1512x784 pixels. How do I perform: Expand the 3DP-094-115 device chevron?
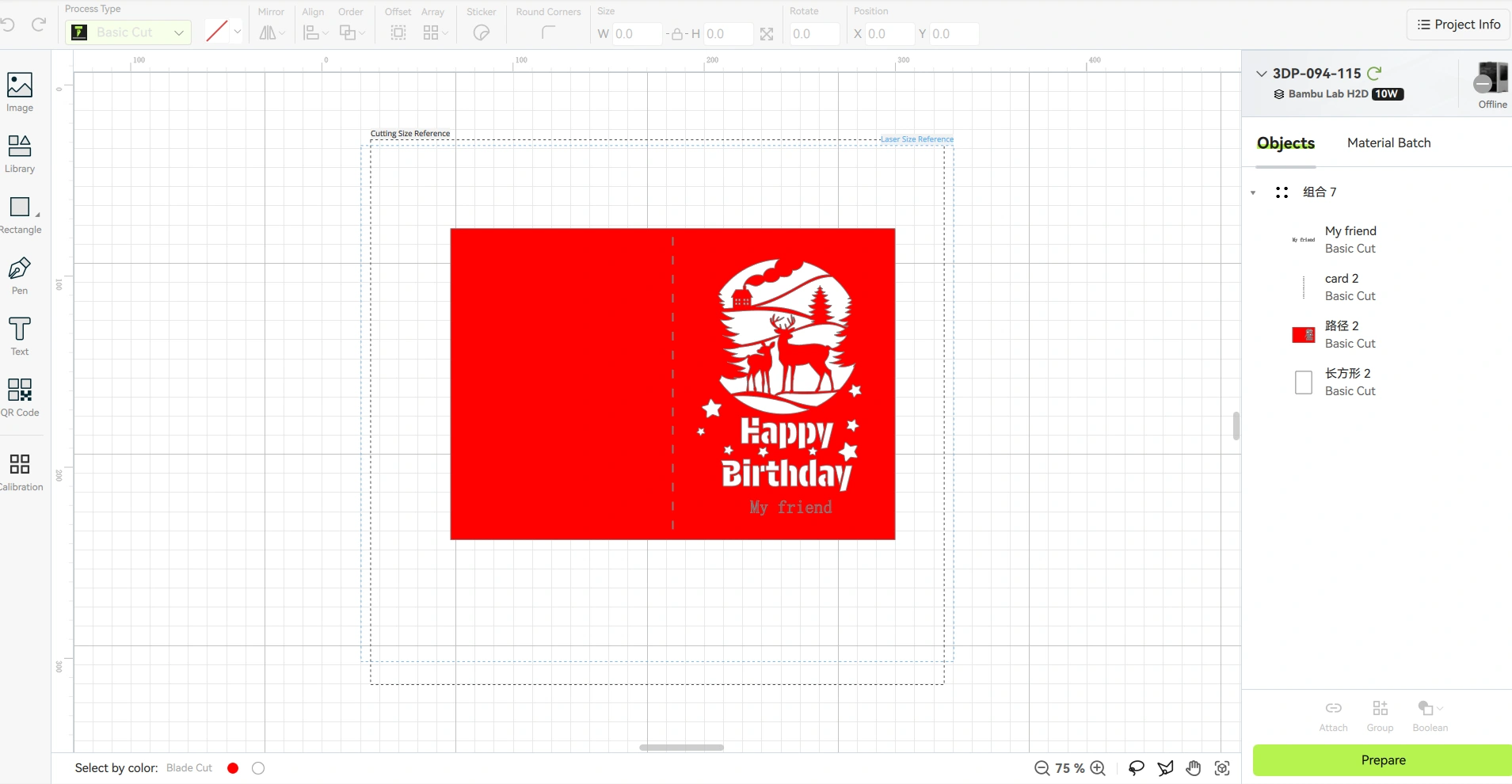1262,74
